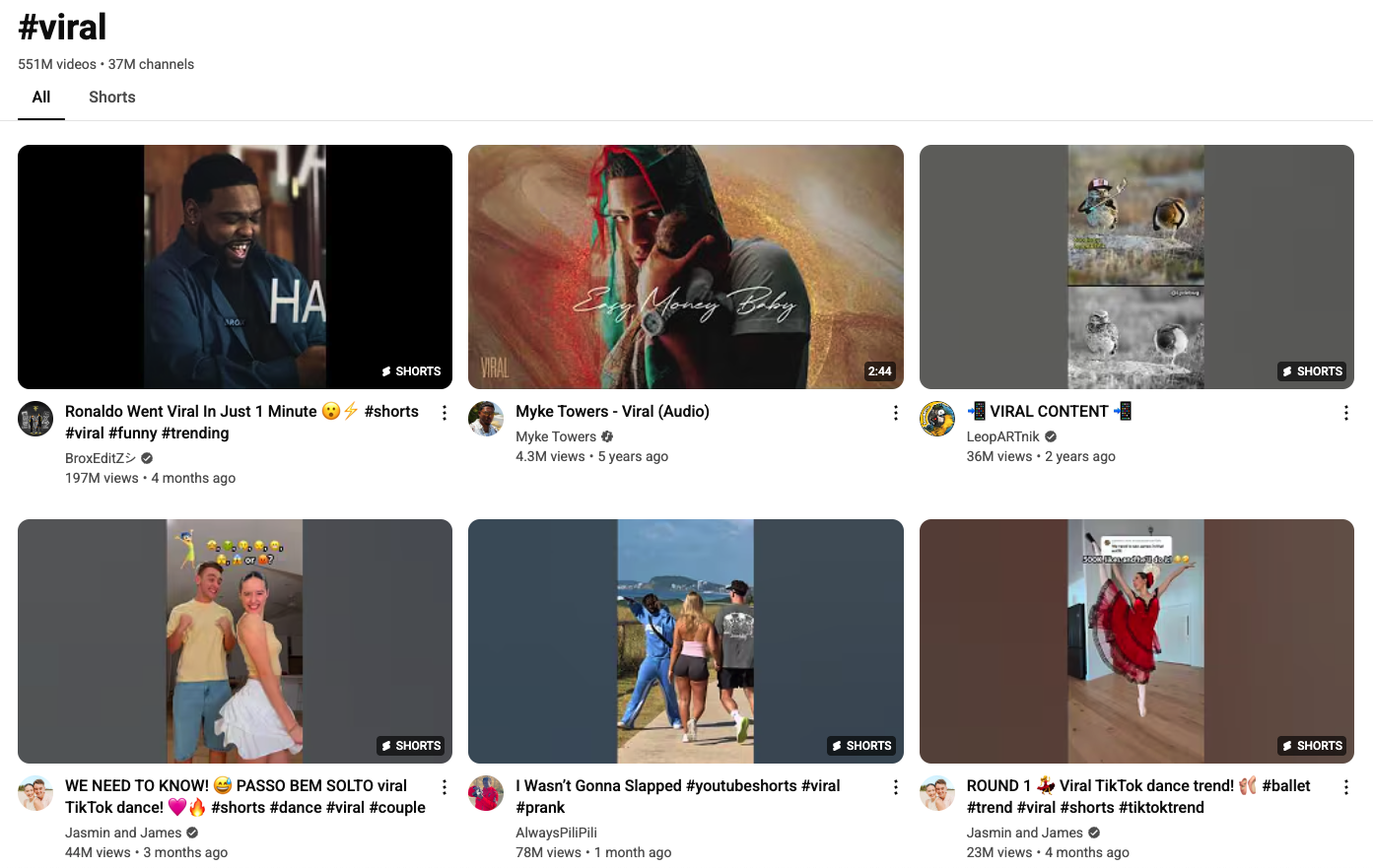1373x868 pixels.
Task: Click SHORTS badge on Ronaldo thumbnail
Action: point(411,371)
